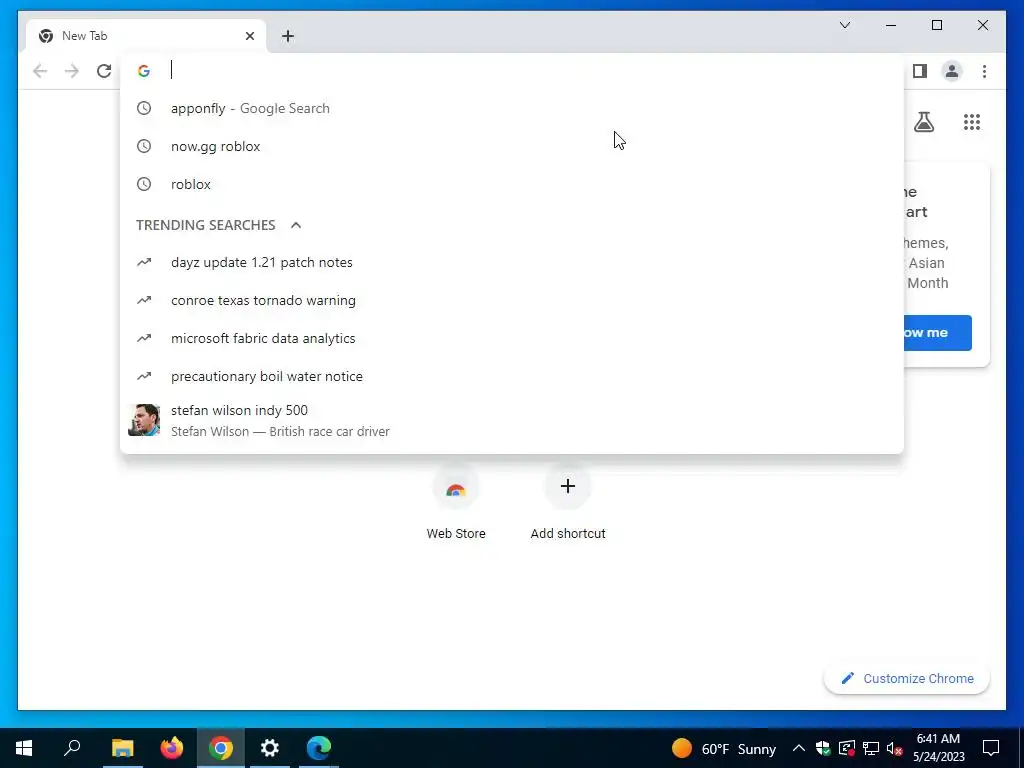This screenshot has height=768, width=1024.
Task: Click the Stefan Wilson thumbnail photo
Action: tap(144, 420)
